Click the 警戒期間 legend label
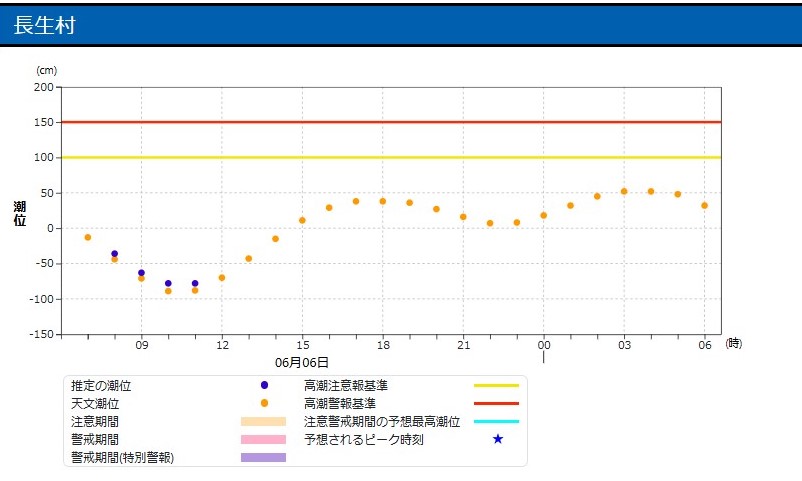 (95, 439)
